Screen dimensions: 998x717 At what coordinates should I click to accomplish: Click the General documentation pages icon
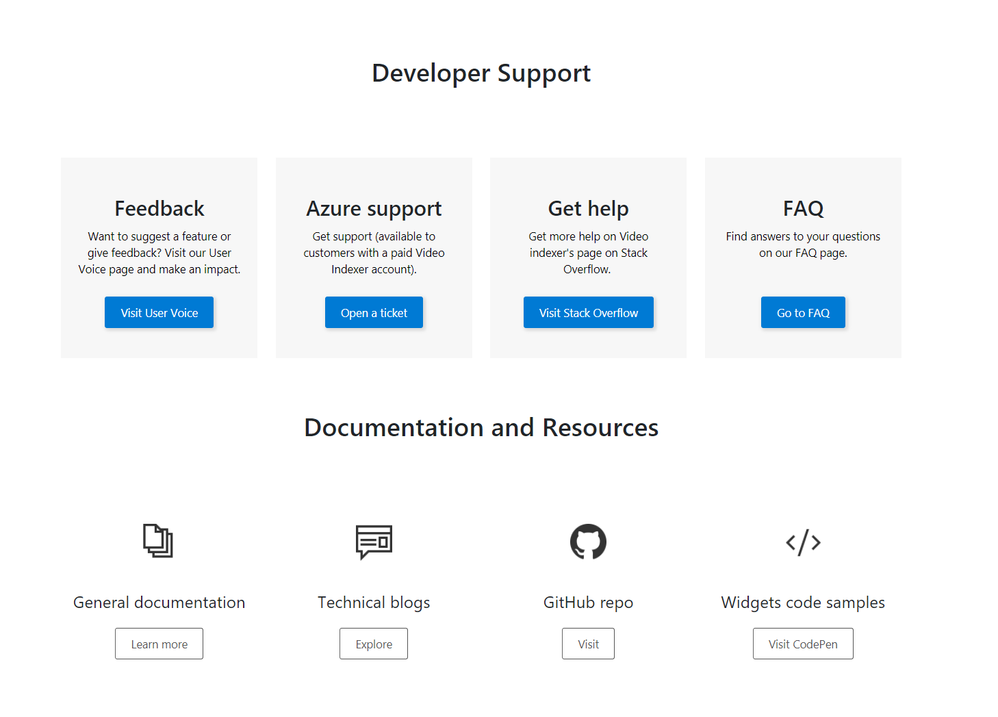158,541
